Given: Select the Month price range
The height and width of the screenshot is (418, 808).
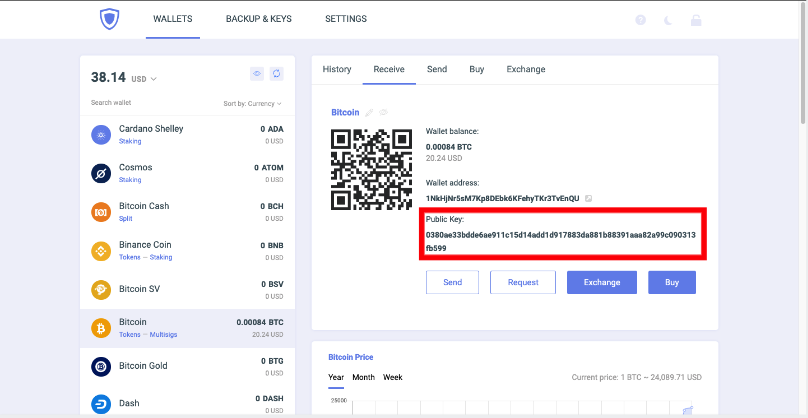Looking at the screenshot, I should pyautogui.click(x=363, y=378).
